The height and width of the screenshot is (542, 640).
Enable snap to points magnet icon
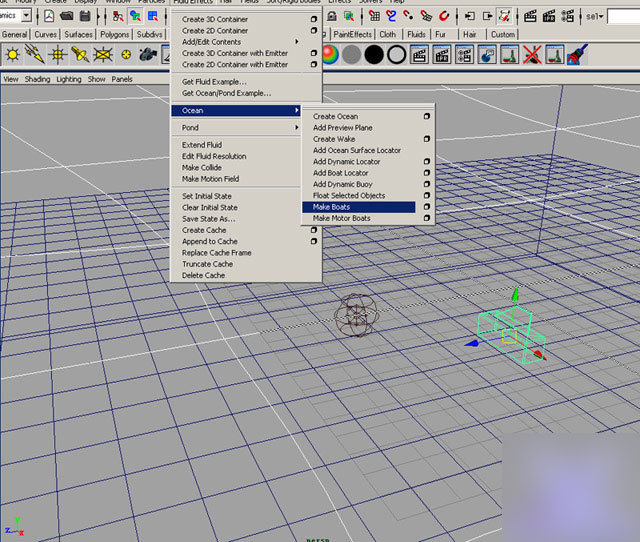[408, 16]
